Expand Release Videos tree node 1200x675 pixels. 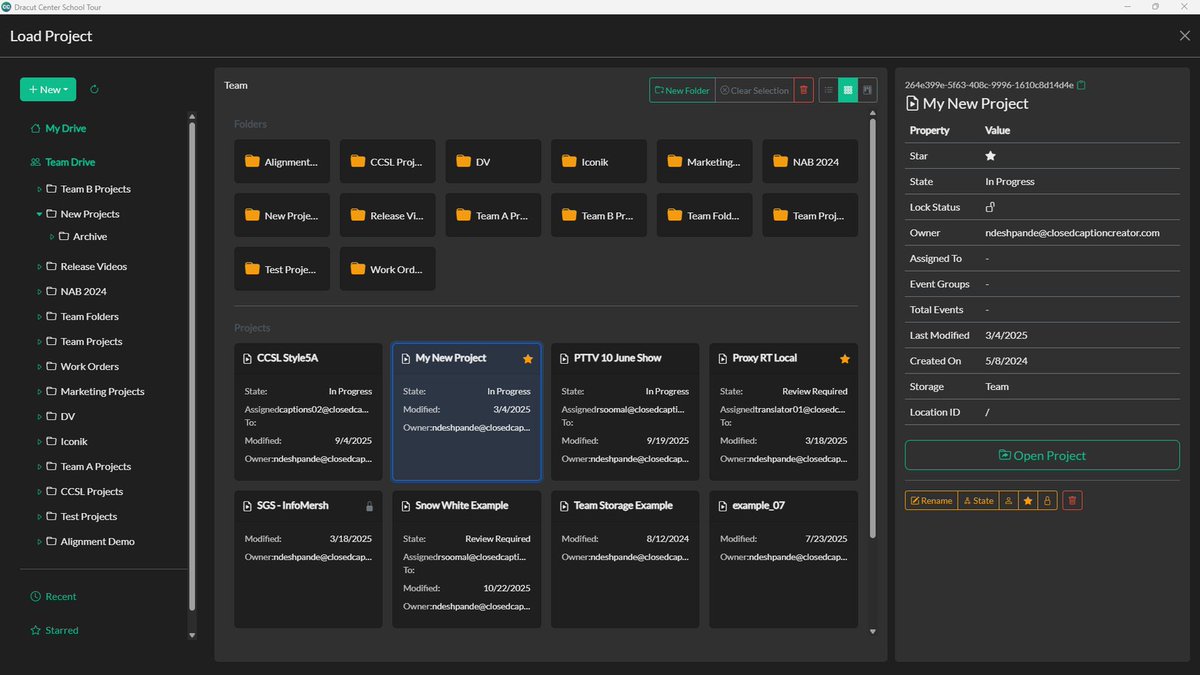[39, 267]
